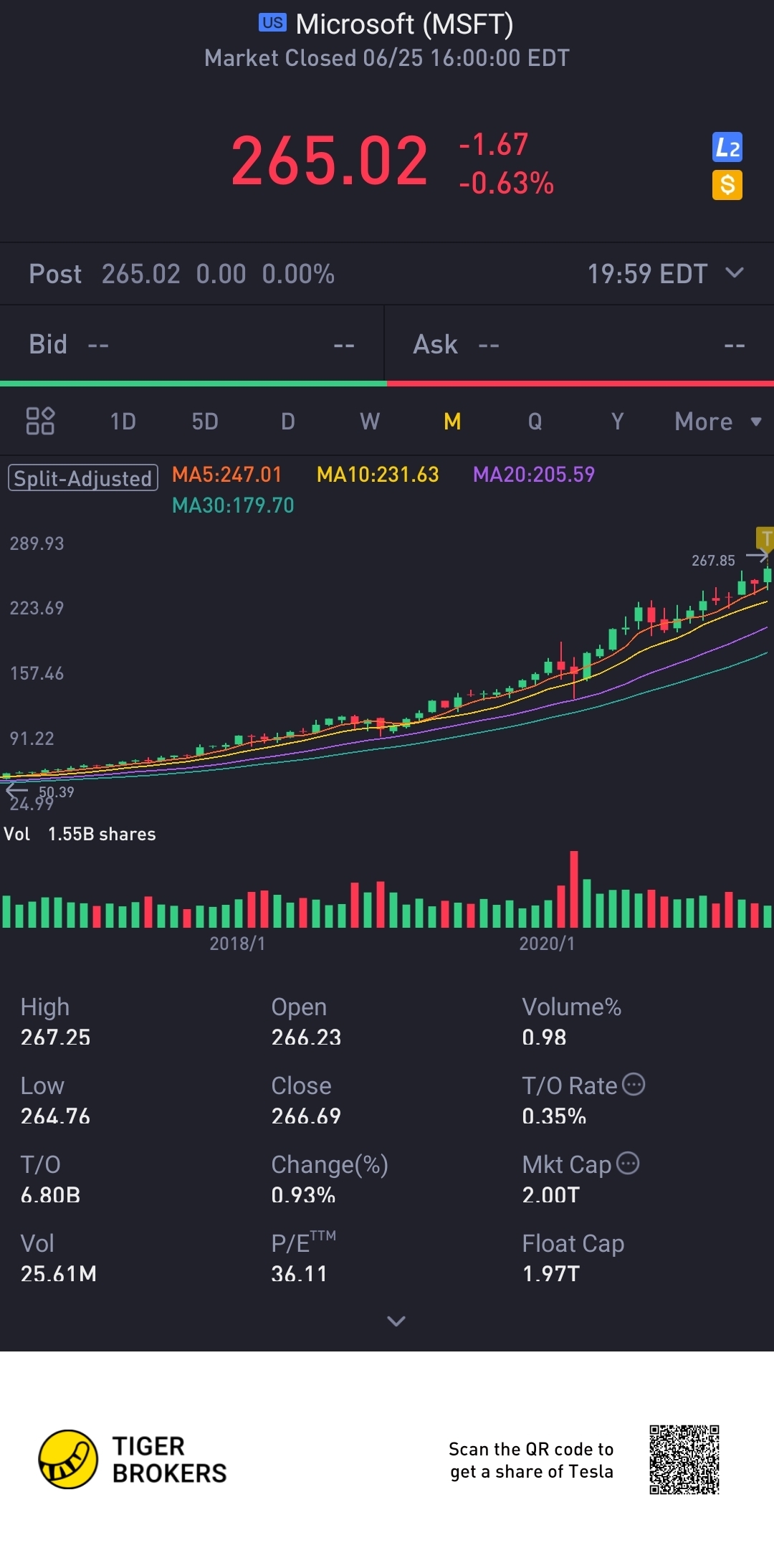Tap the MA20:205.59 indicator label
Screen dimensions: 774x1568
pyautogui.click(x=534, y=475)
